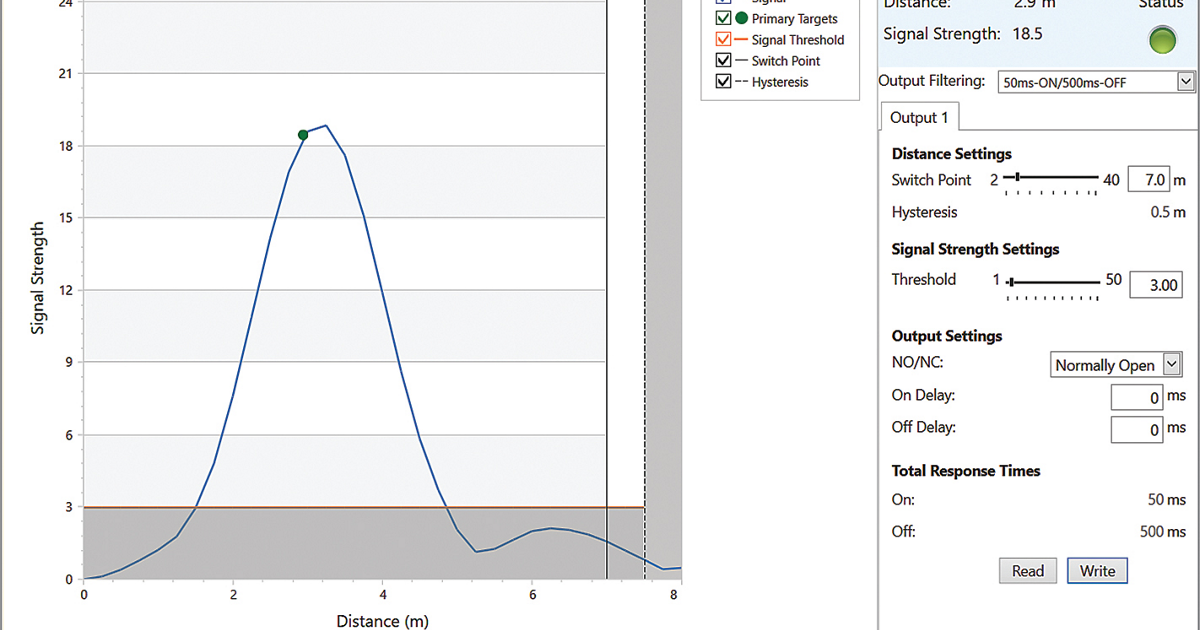Screen dimensions: 1200x630
Task: Click the Read button
Action: coord(1028,571)
